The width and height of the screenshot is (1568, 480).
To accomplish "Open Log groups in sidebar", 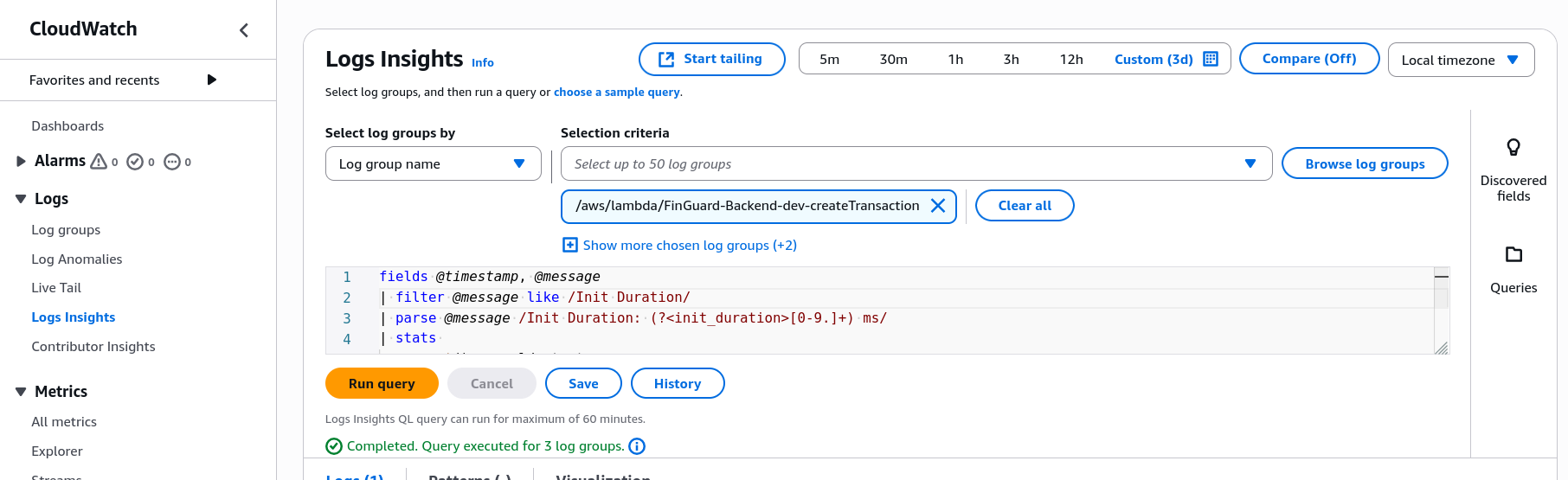I will 66,230.
